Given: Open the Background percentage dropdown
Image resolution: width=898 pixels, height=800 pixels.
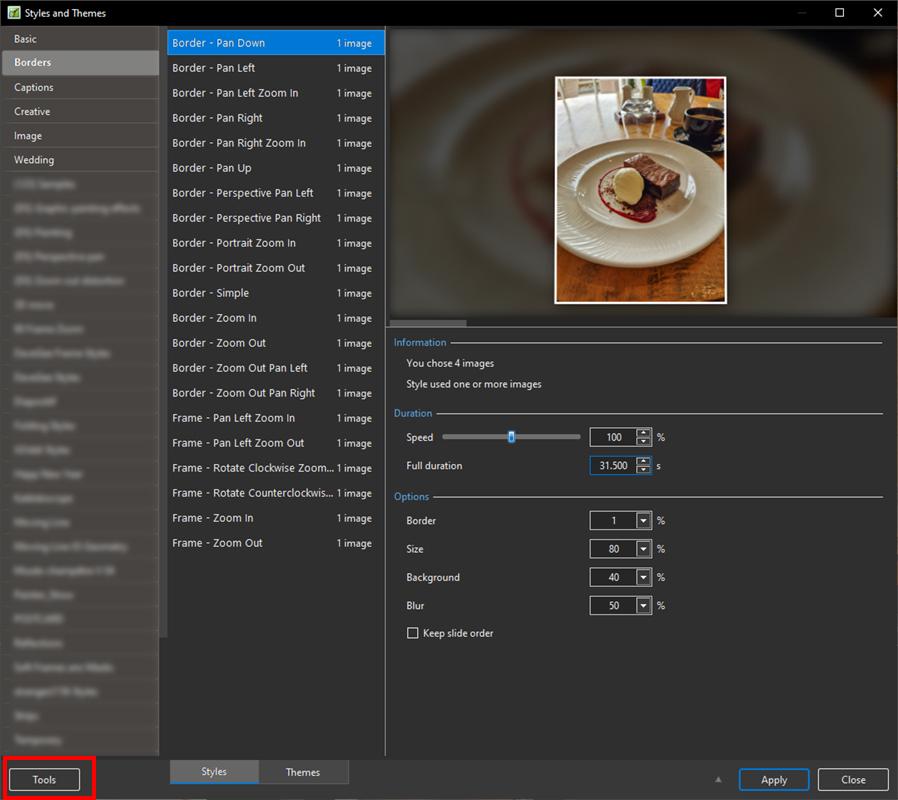Looking at the screenshot, I should click(643, 577).
